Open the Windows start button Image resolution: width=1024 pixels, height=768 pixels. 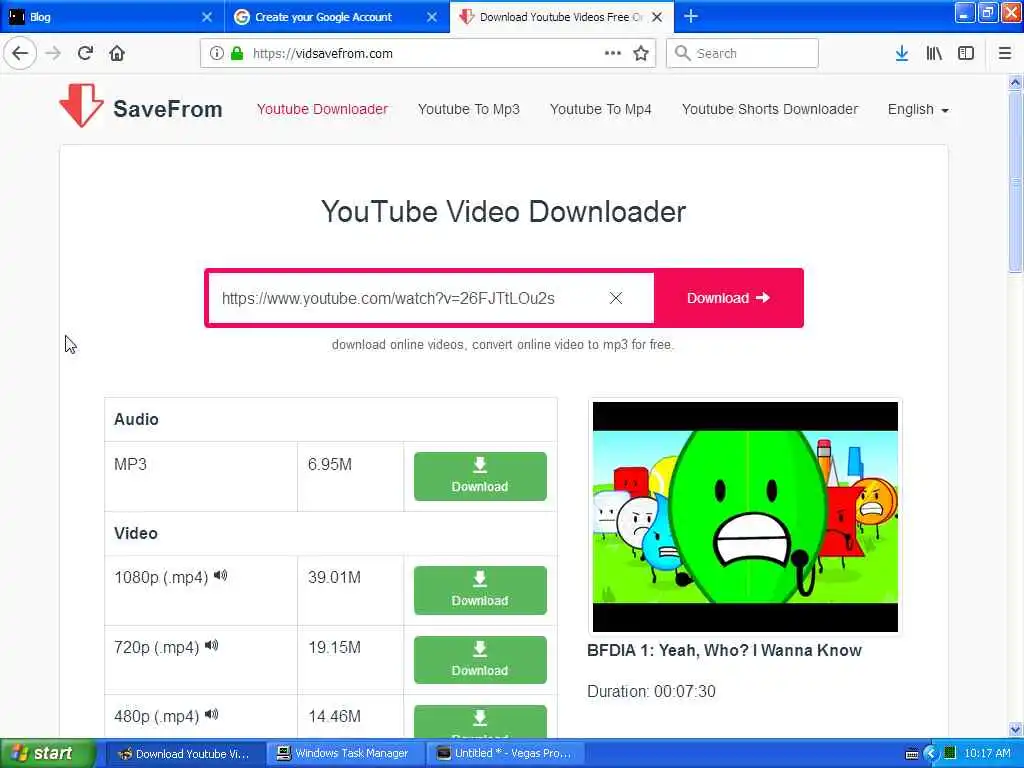[47, 754]
